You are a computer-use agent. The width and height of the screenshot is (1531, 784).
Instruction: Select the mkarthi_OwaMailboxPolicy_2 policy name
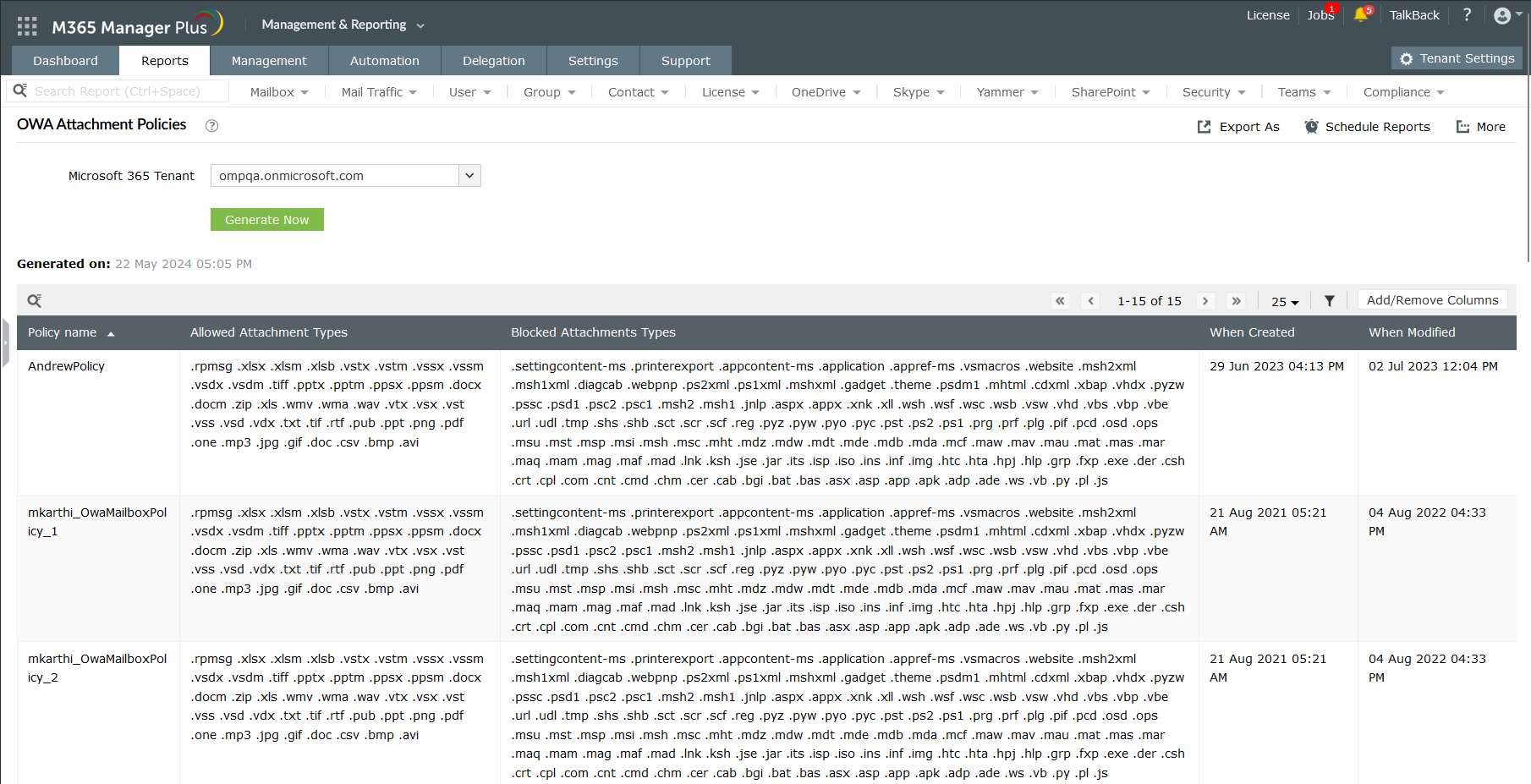pos(97,668)
